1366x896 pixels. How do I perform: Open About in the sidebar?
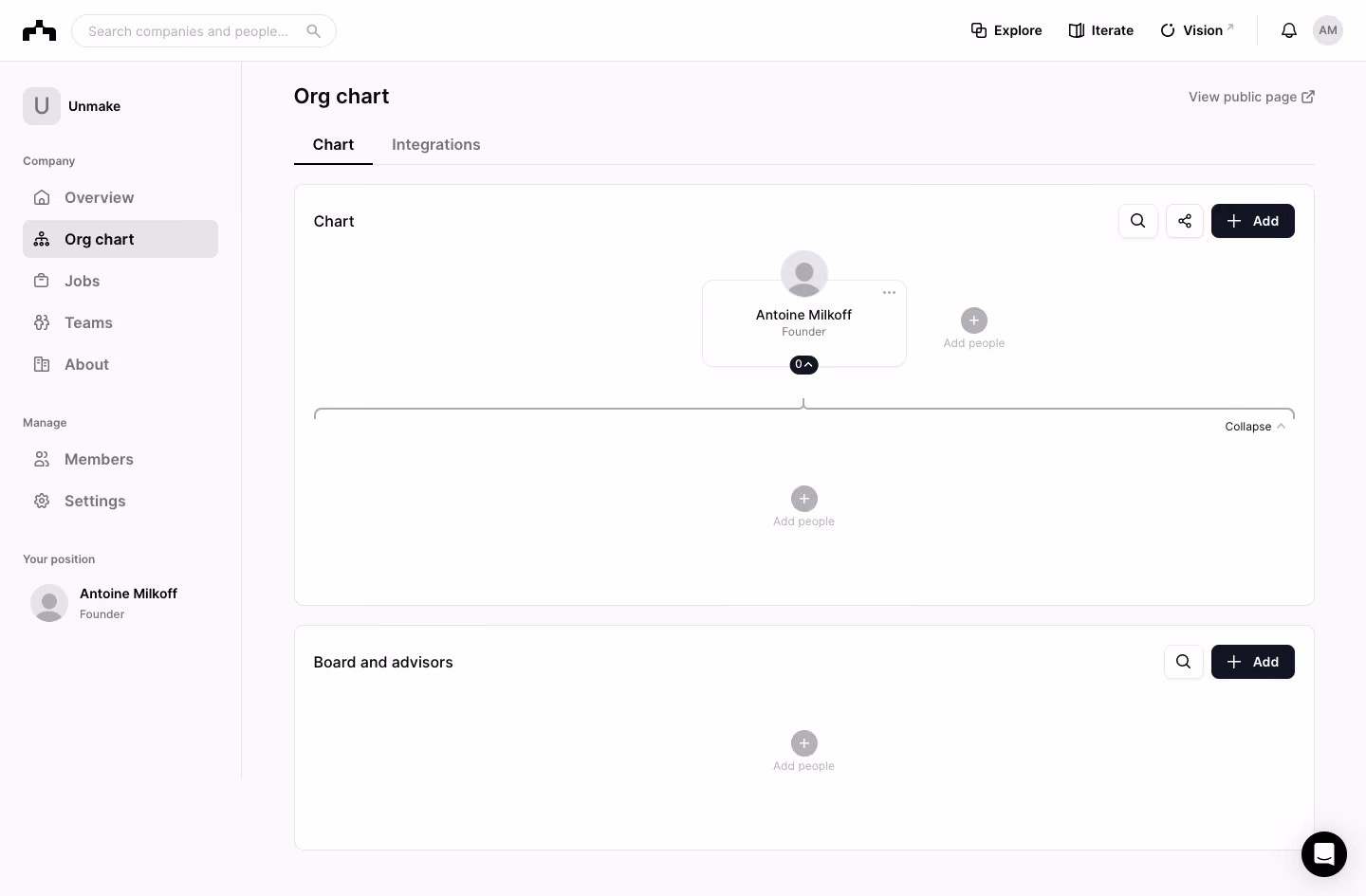click(x=120, y=364)
